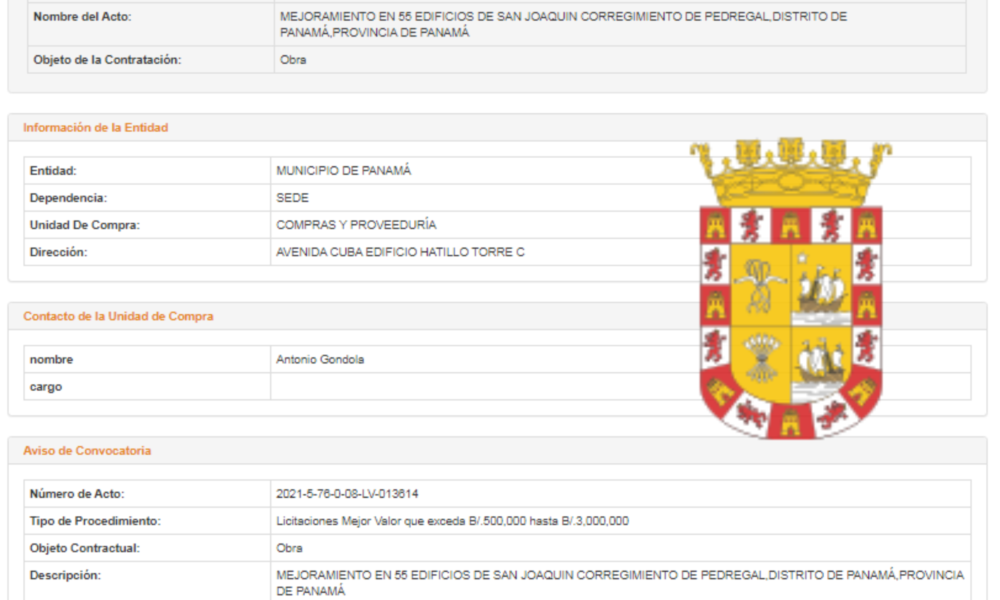Select the Descripción value text
Viewport: 1000px width, 600px height.
[x=620, y=583]
